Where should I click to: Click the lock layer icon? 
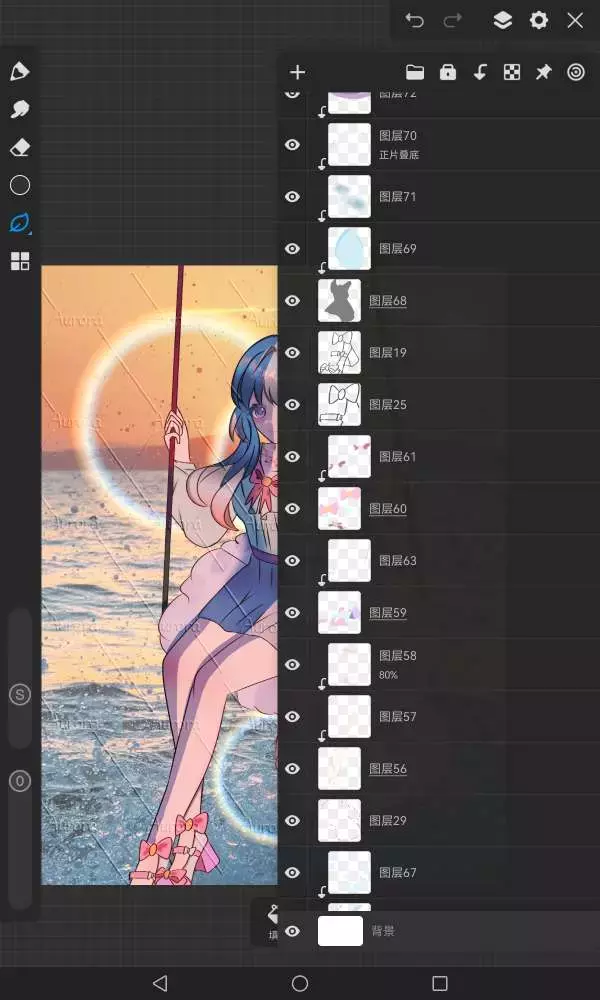point(448,72)
